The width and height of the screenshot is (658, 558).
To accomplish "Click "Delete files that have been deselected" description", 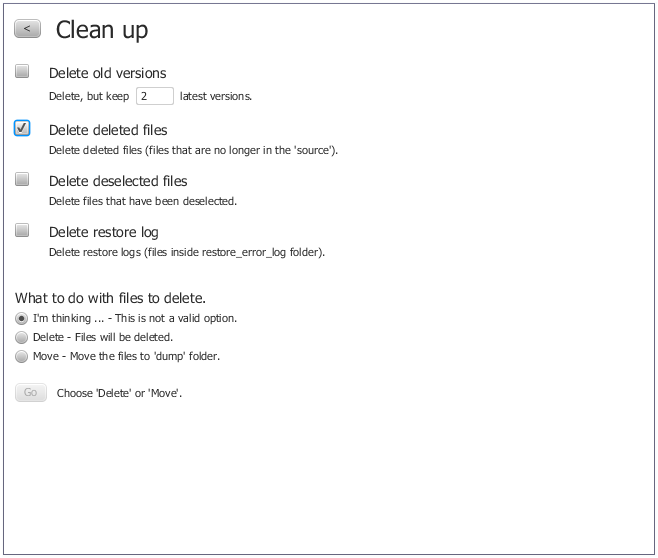I will [143, 201].
